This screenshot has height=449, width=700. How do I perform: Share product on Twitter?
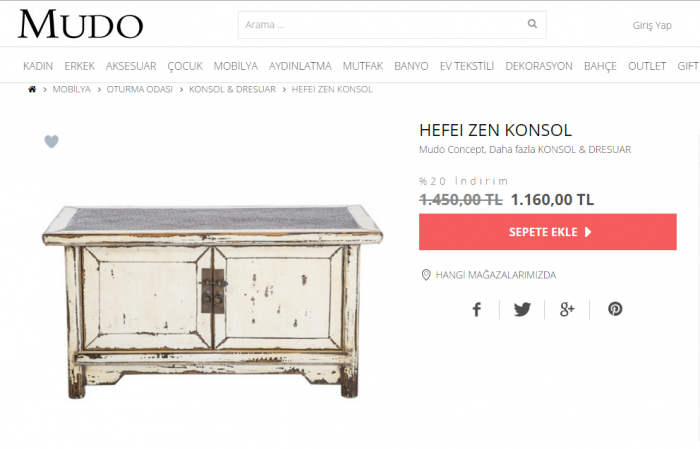click(x=522, y=309)
